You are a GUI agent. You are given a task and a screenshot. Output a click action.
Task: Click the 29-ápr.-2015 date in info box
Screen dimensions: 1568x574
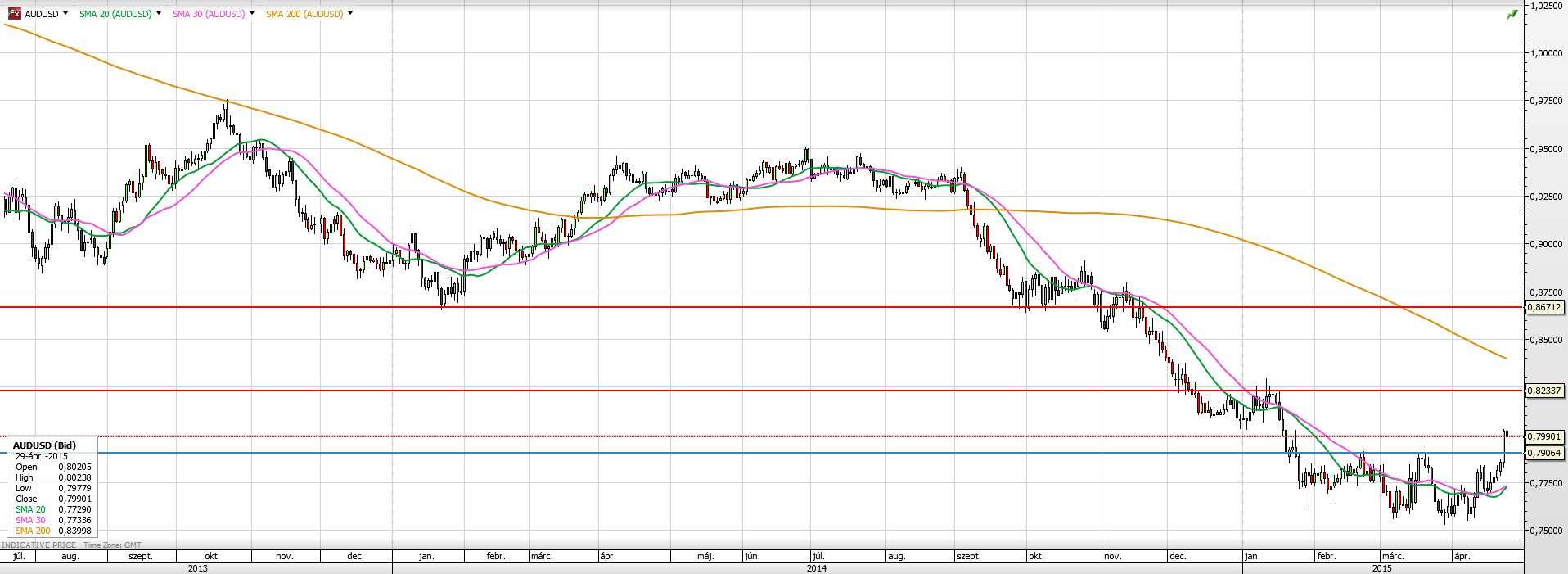click(x=42, y=456)
